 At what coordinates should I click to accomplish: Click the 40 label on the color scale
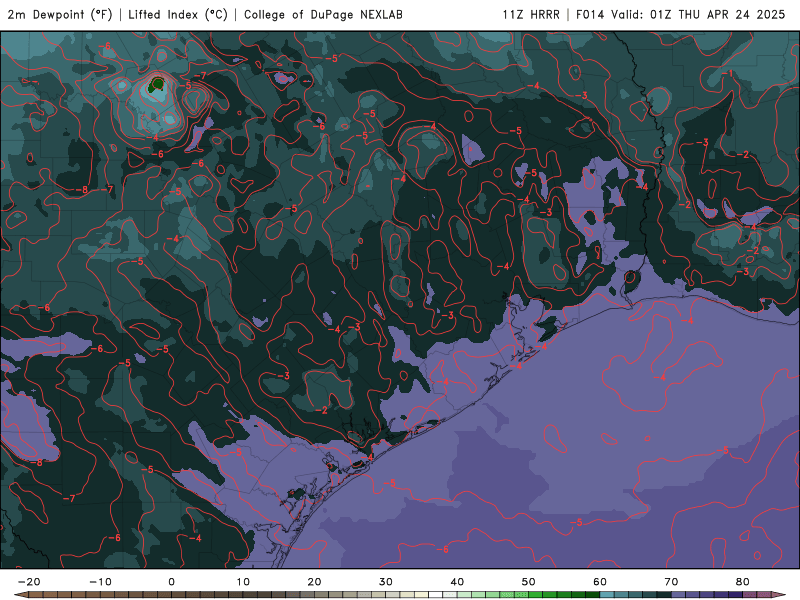click(x=457, y=582)
